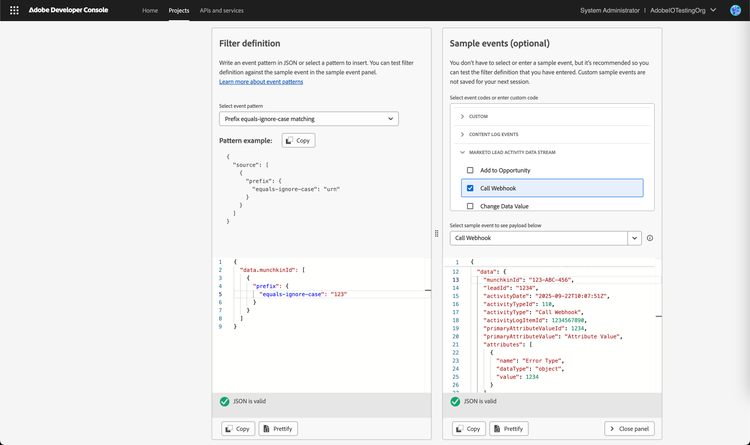Viewport: 750px width, 445px height.
Task: Open Learn more about event patterns link
Action: click(x=261, y=82)
